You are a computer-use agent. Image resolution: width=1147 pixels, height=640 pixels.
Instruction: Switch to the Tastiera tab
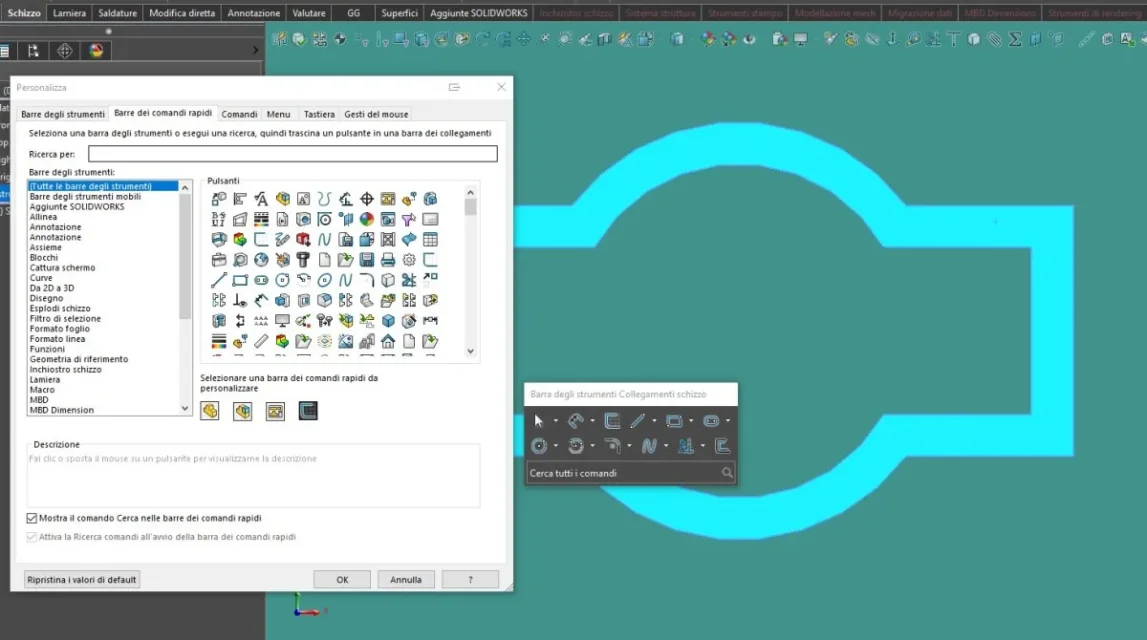click(x=319, y=114)
